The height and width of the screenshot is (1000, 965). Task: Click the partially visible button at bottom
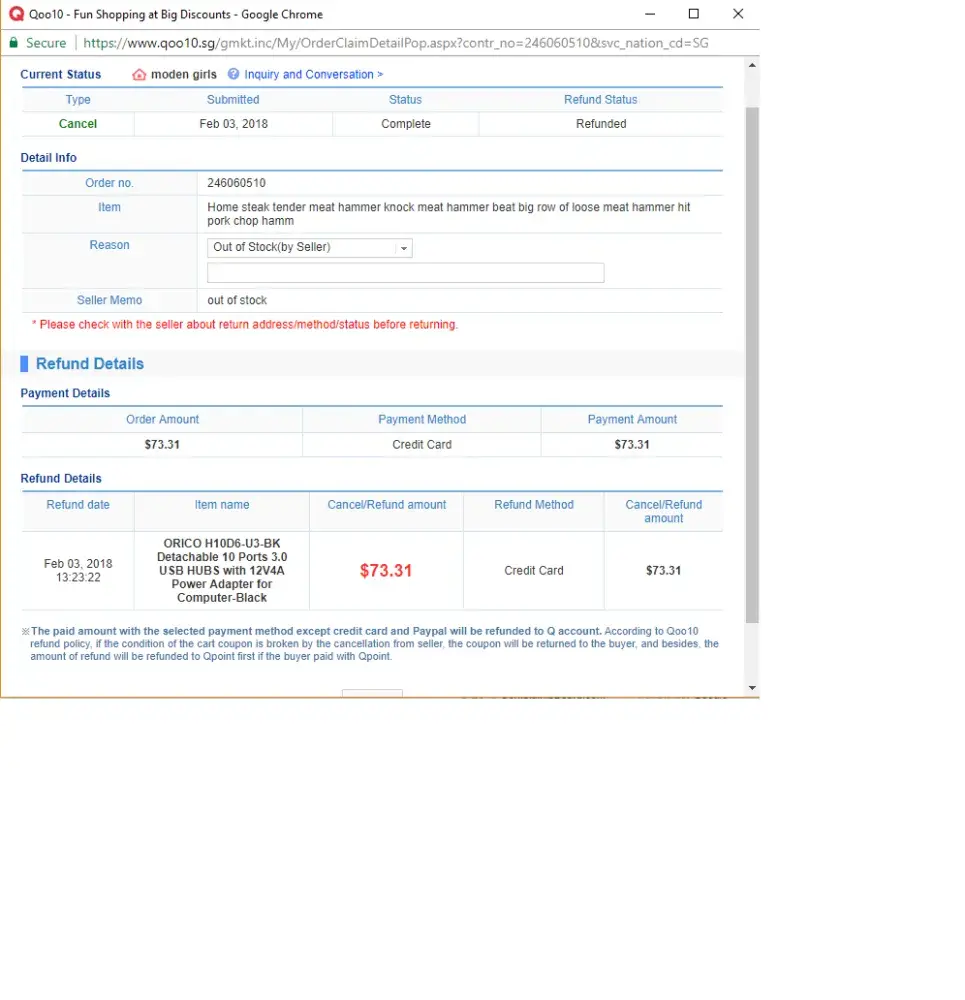pyautogui.click(x=372, y=693)
